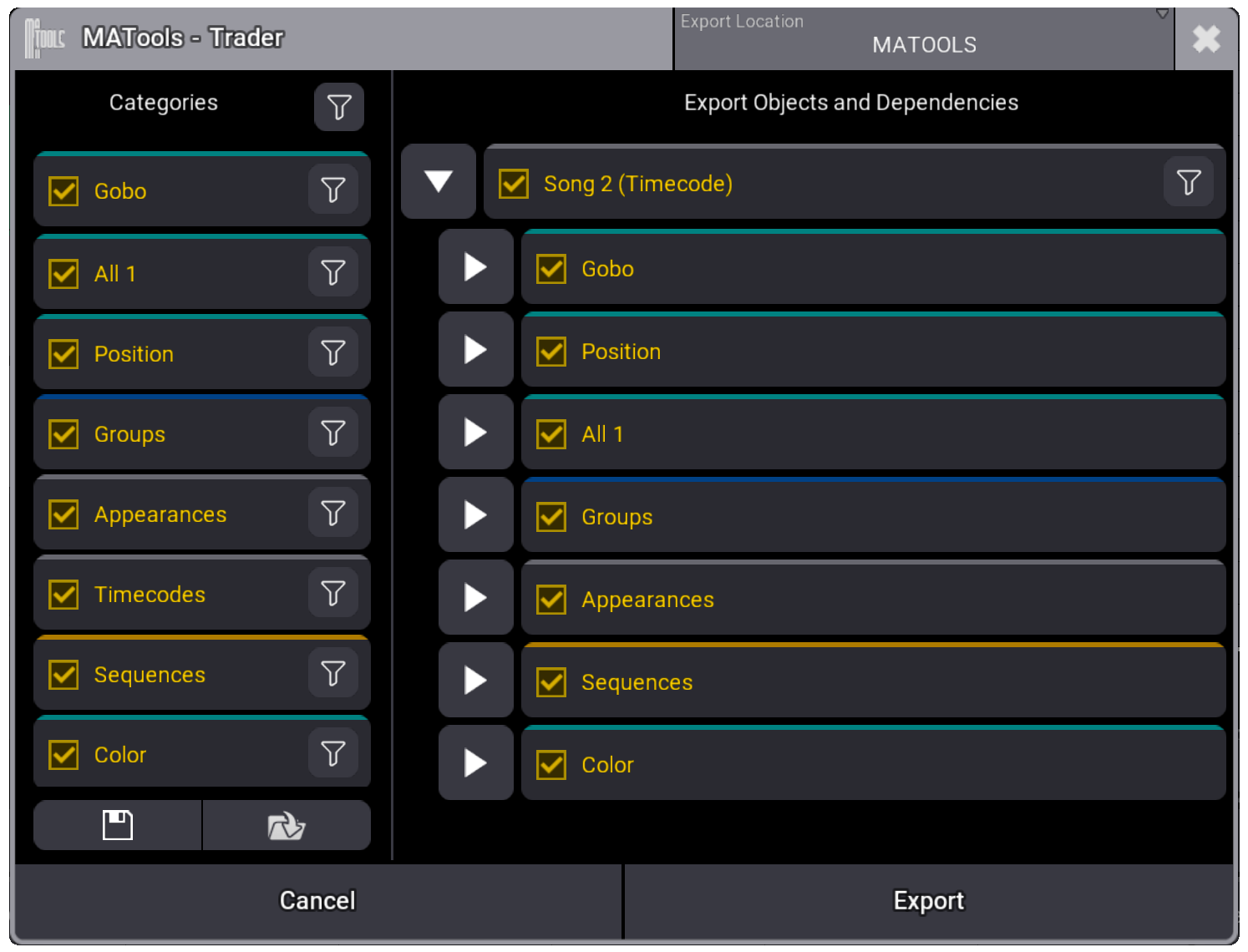Uncheck Timecodes in Categories list
The height and width of the screenshot is (952, 1248).
pyautogui.click(x=63, y=594)
